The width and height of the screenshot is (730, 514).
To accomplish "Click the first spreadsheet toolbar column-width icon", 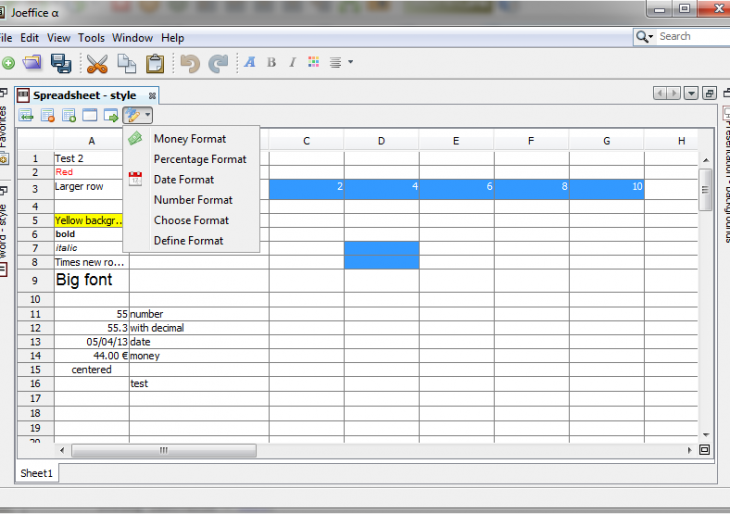I will point(27,115).
